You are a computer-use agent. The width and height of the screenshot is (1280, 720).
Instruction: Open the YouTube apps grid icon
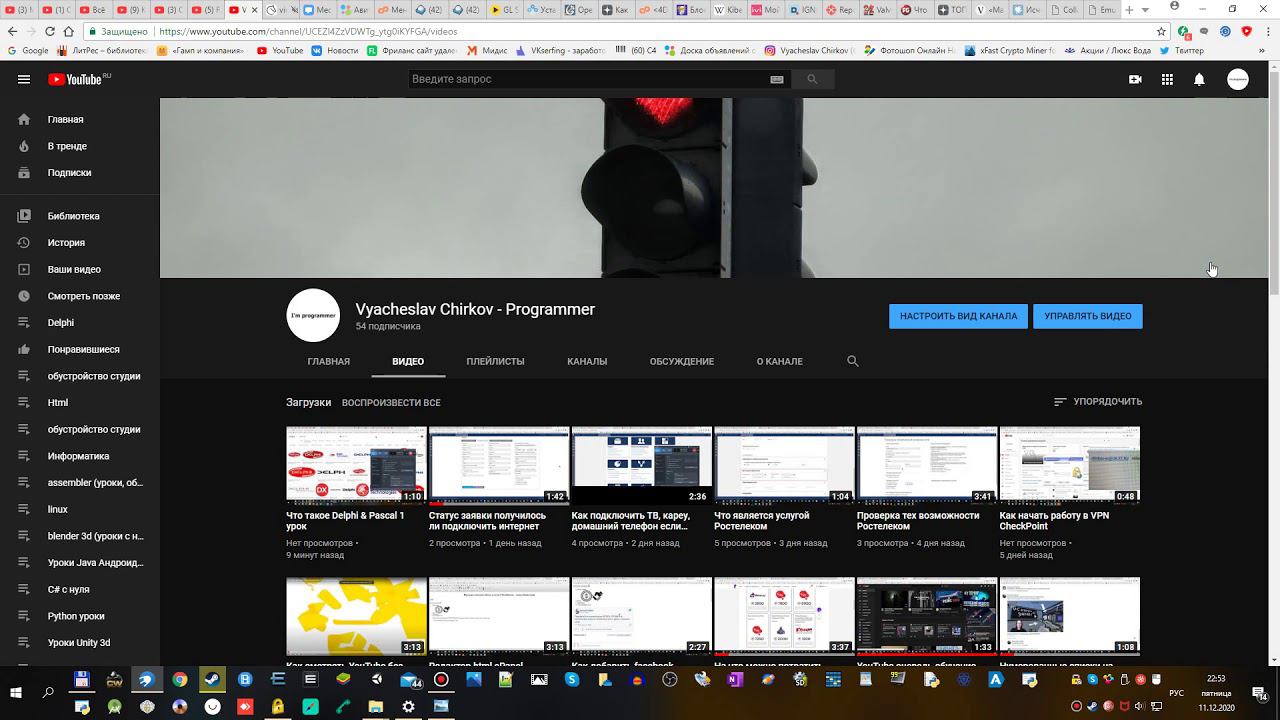click(x=1167, y=80)
